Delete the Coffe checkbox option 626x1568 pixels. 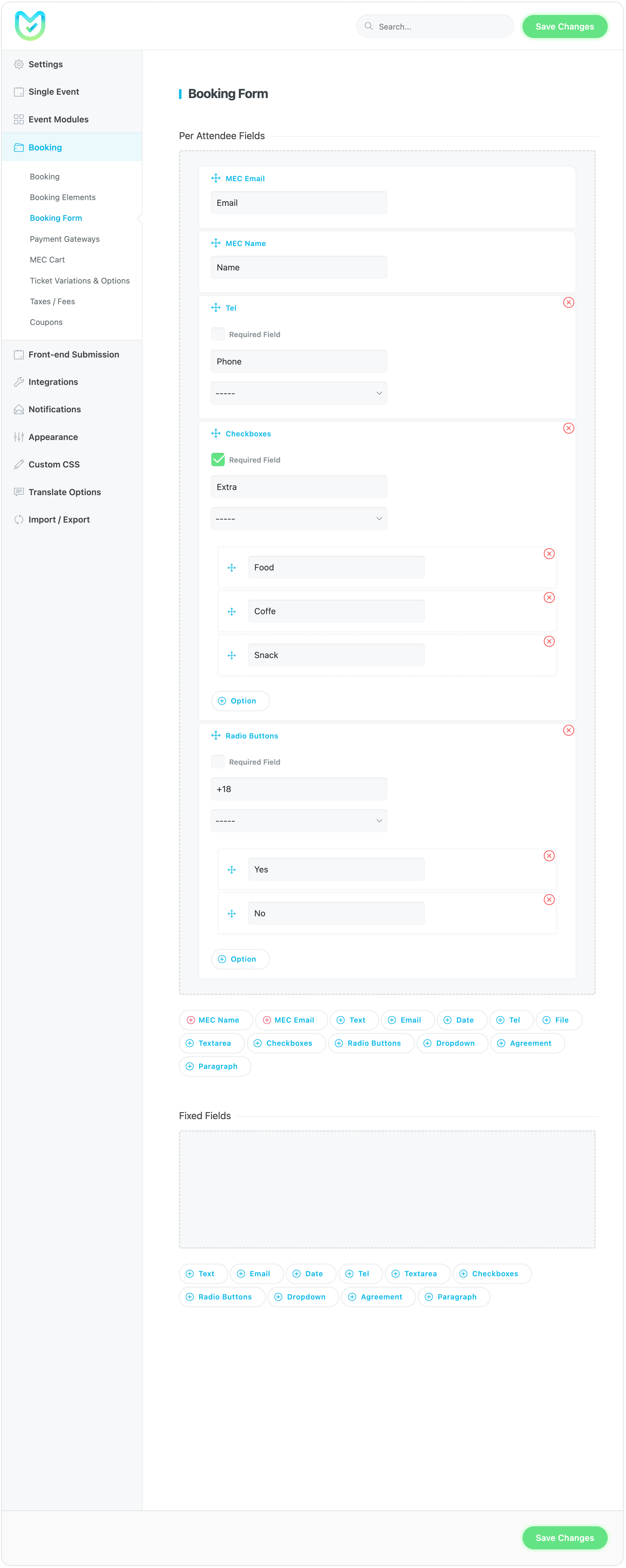point(549,598)
